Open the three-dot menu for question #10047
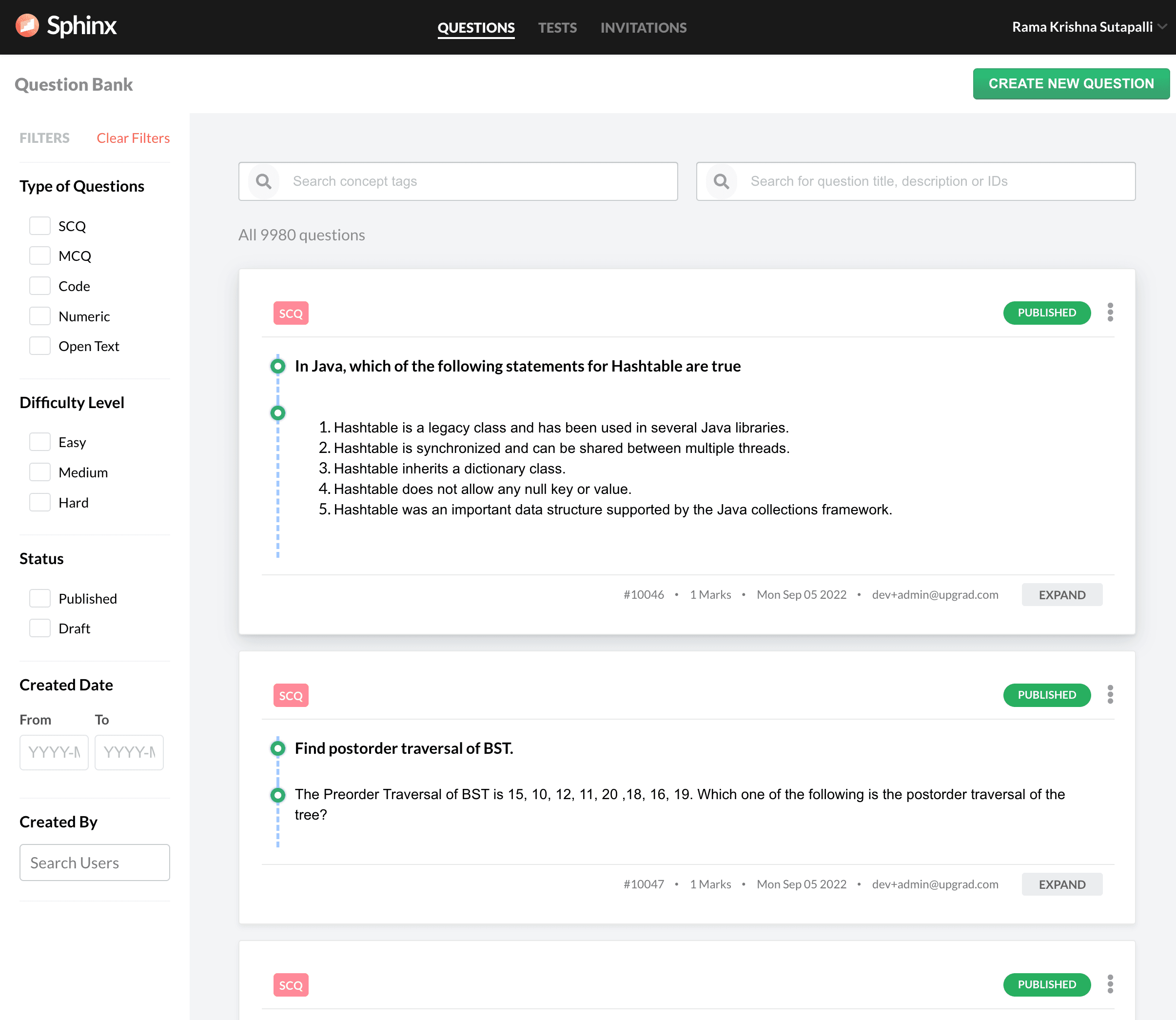This screenshot has width=1176, height=1020. (1110, 694)
